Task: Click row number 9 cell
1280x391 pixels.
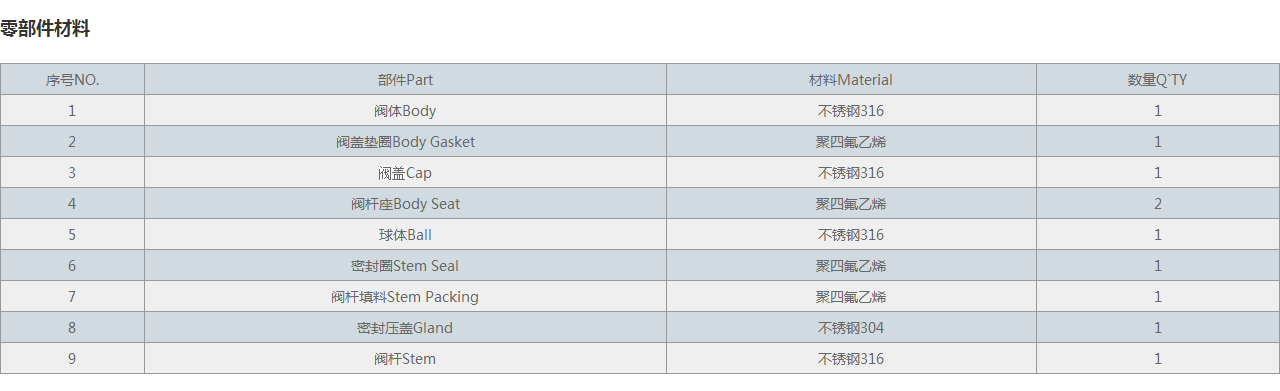Action: (x=72, y=359)
